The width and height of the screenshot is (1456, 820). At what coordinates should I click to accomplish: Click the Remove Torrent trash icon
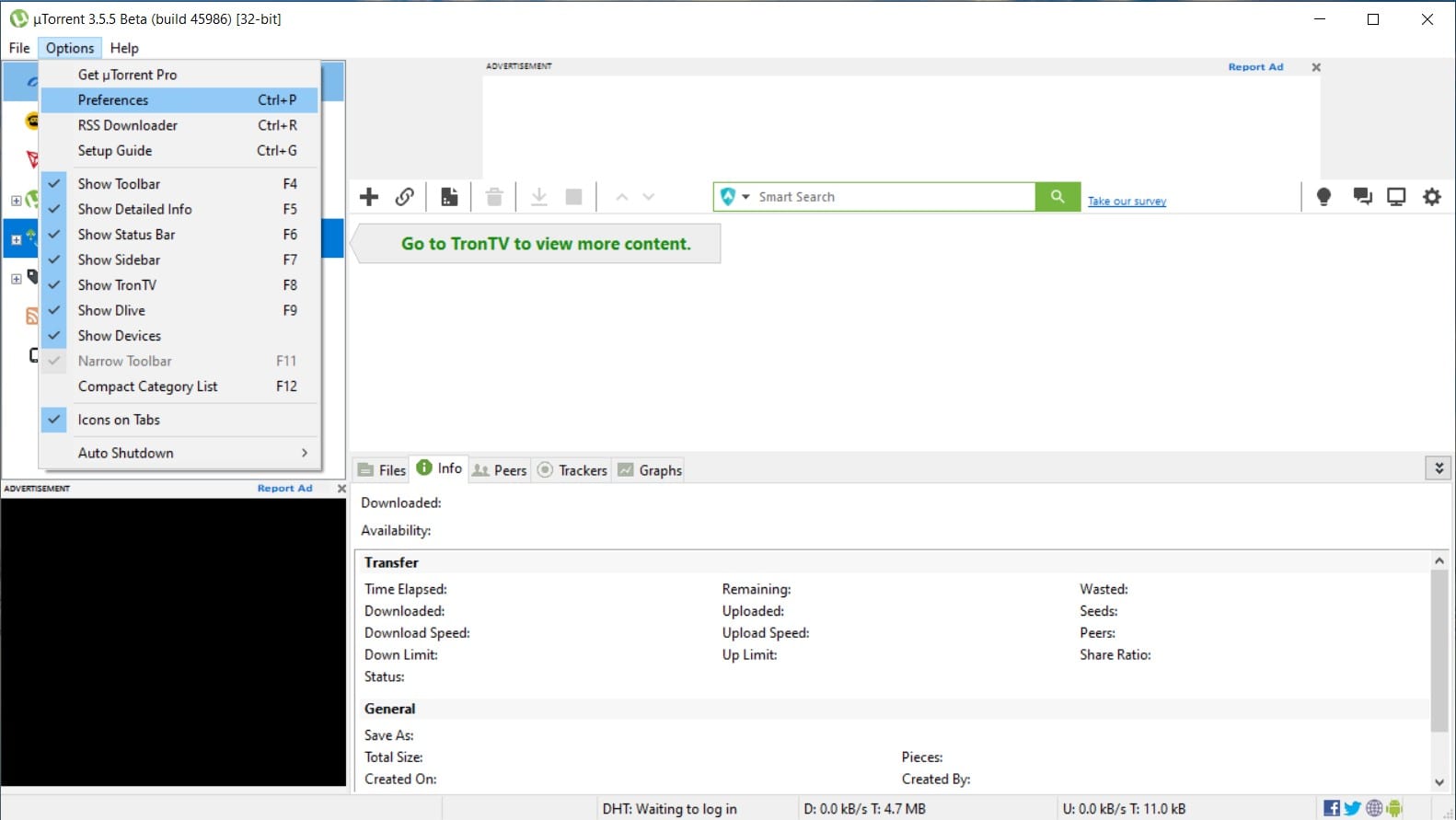click(494, 196)
